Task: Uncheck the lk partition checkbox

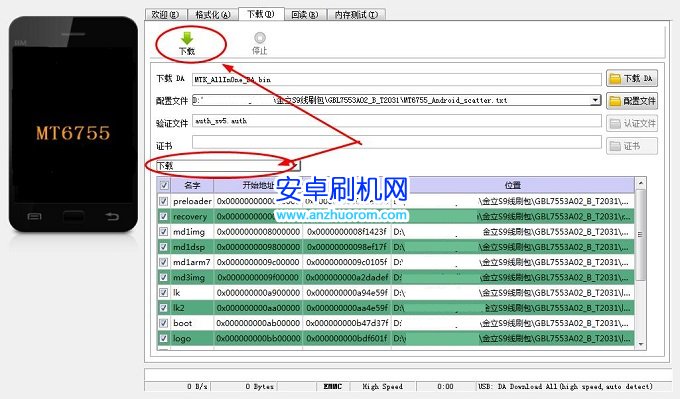Action: [x=163, y=293]
